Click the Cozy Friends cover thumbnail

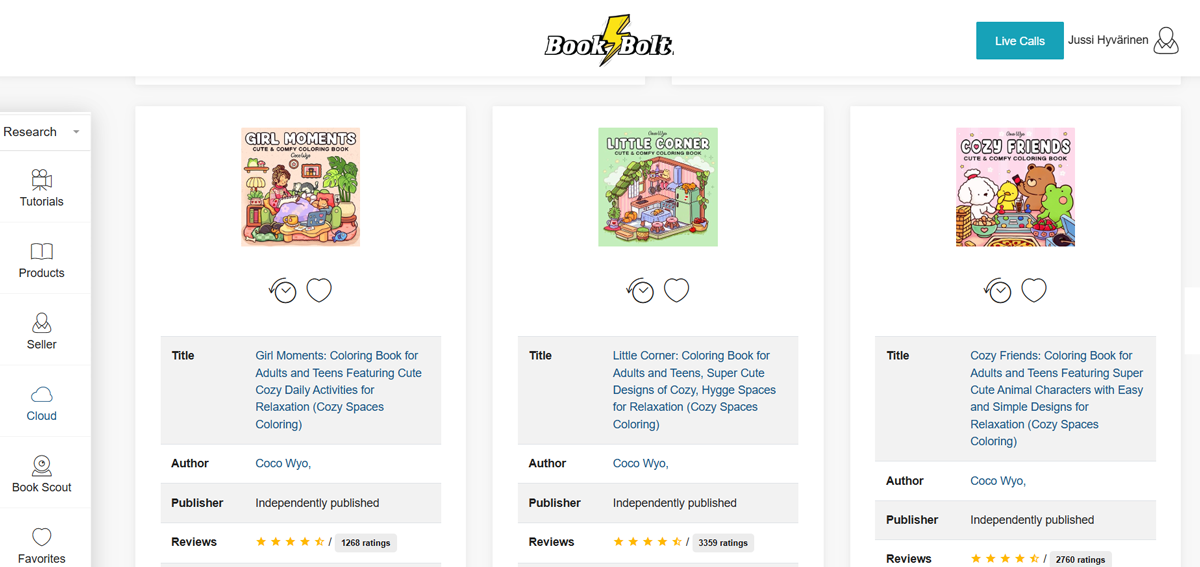click(x=1015, y=187)
